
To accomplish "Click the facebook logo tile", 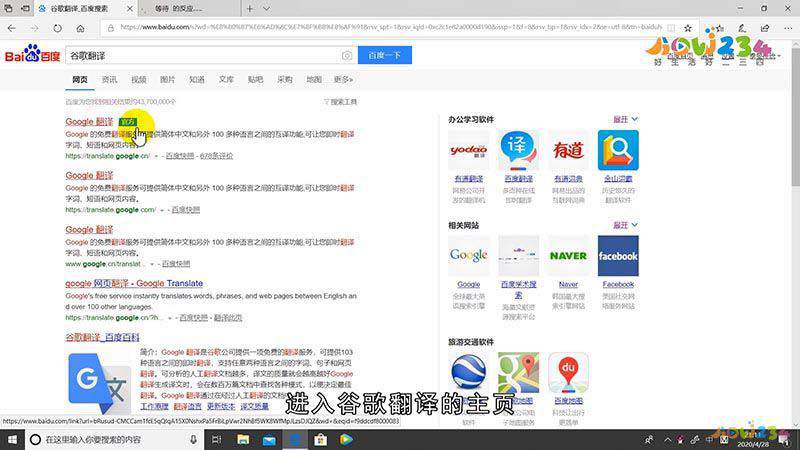I will (x=618, y=256).
